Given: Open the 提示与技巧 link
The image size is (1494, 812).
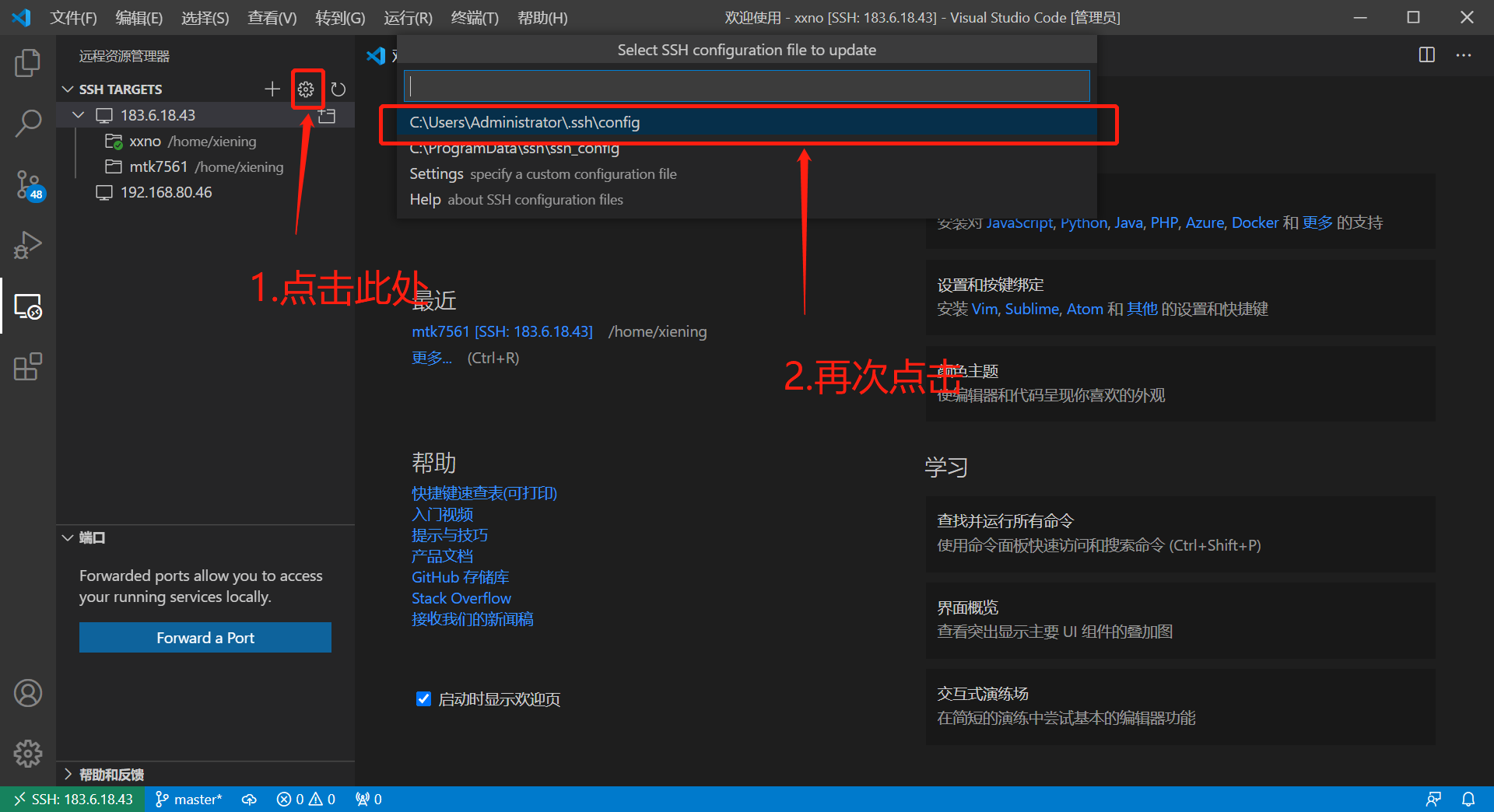Looking at the screenshot, I should tap(450, 535).
